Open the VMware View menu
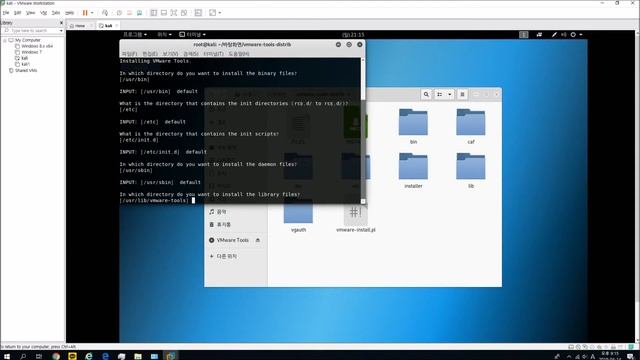 (31, 13)
